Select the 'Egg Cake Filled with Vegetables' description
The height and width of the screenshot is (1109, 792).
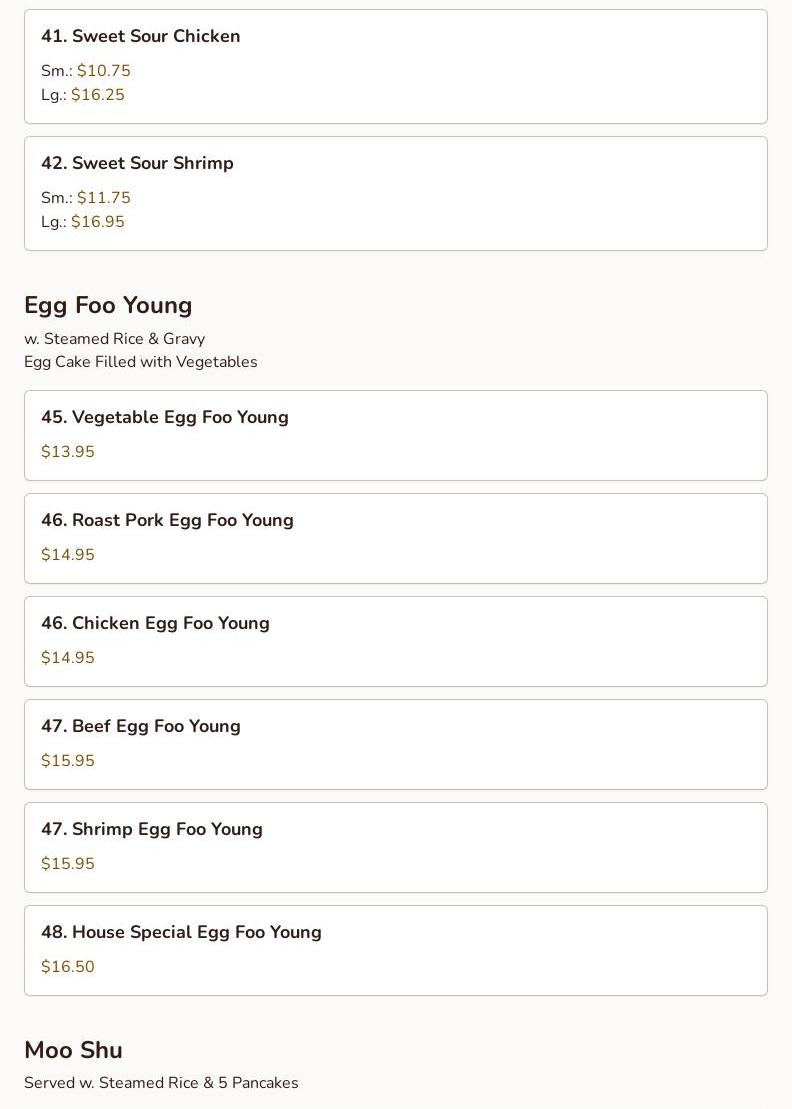(140, 362)
